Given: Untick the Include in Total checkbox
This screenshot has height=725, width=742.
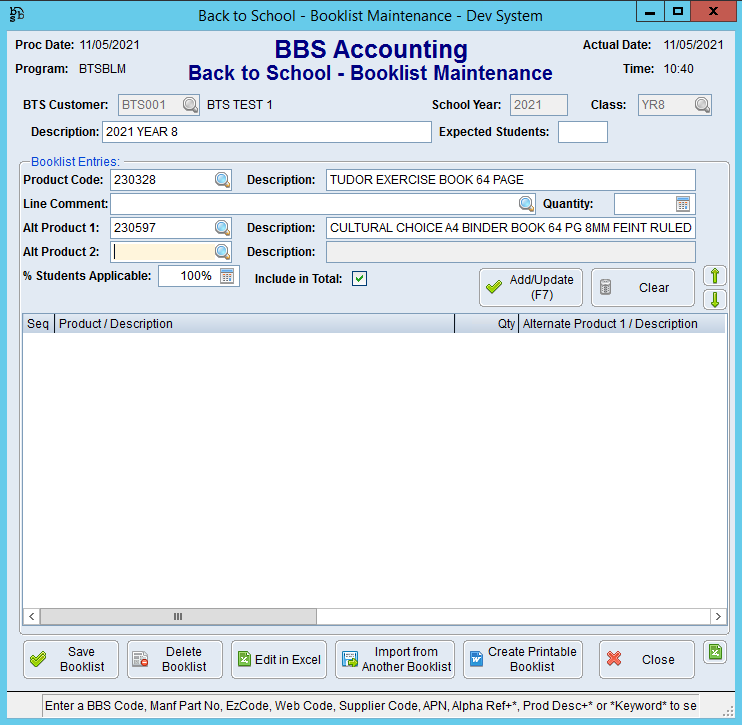Looking at the screenshot, I should (359, 279).
